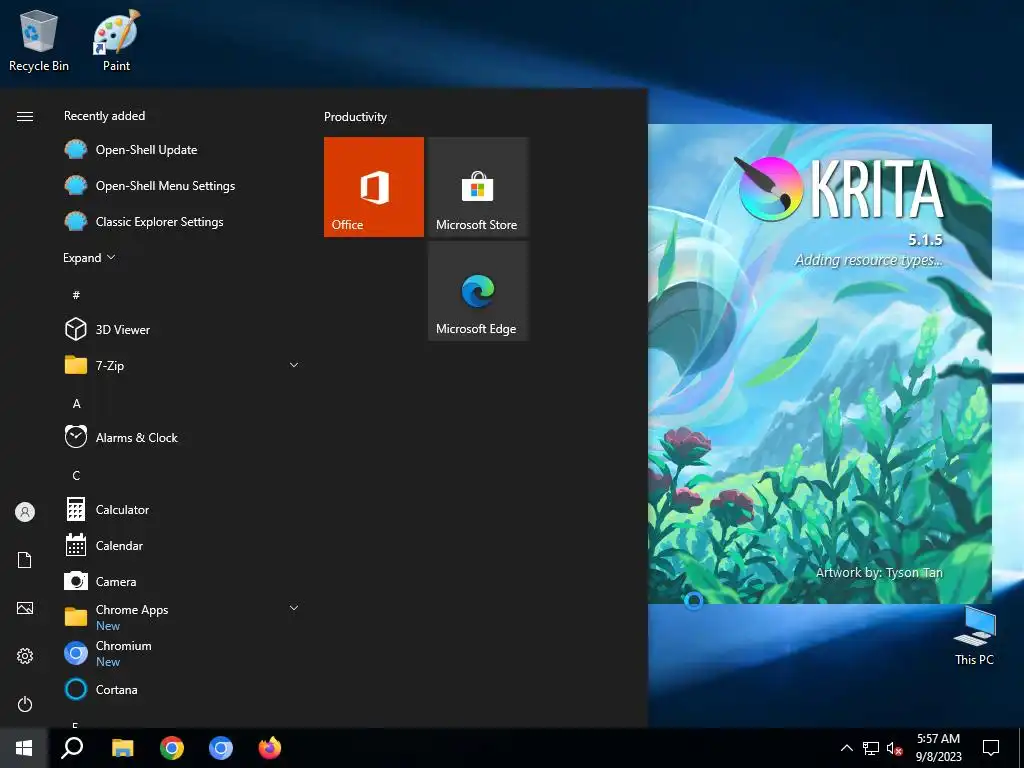
Task: Open Documents from Start sidebar
Action: pyautogui.click(x=25, y=560)
